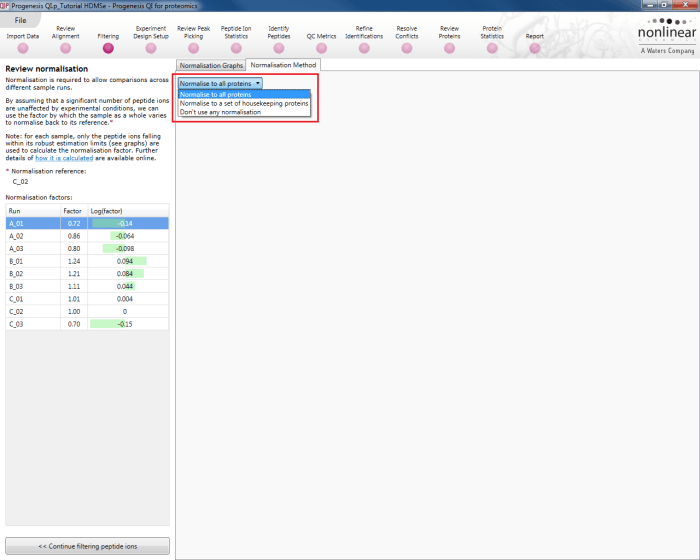Choose "Don't use any normalisation" option
The width and height of the screenshot is (700, 560).
244,112
